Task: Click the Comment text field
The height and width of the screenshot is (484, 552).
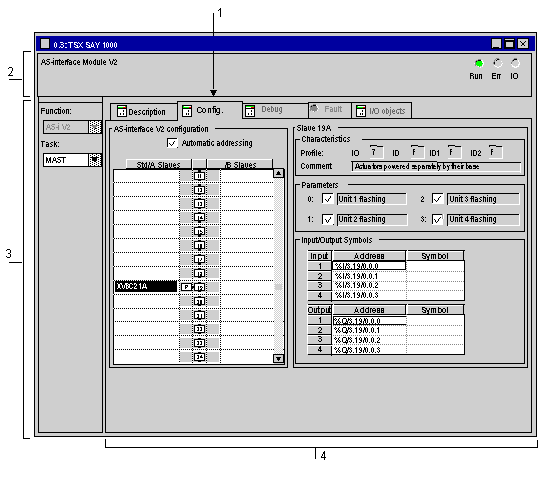Action: click(x=436, y=166)
